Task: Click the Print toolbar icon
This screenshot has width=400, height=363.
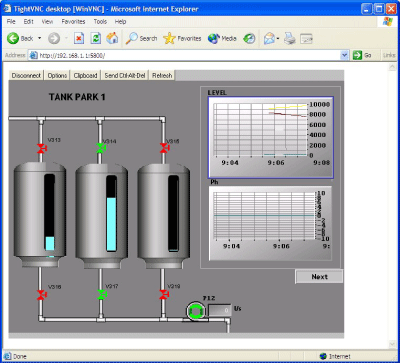Action: [290, 38]
